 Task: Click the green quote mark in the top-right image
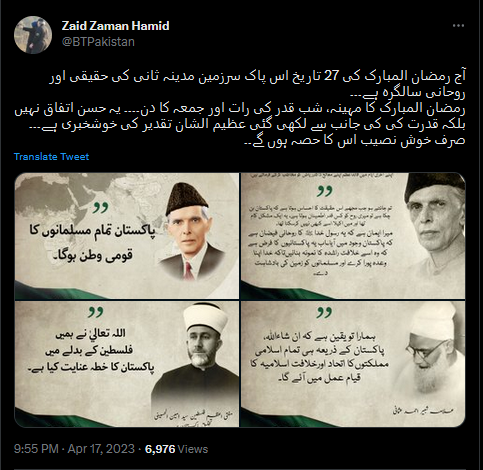coord(324,191)
